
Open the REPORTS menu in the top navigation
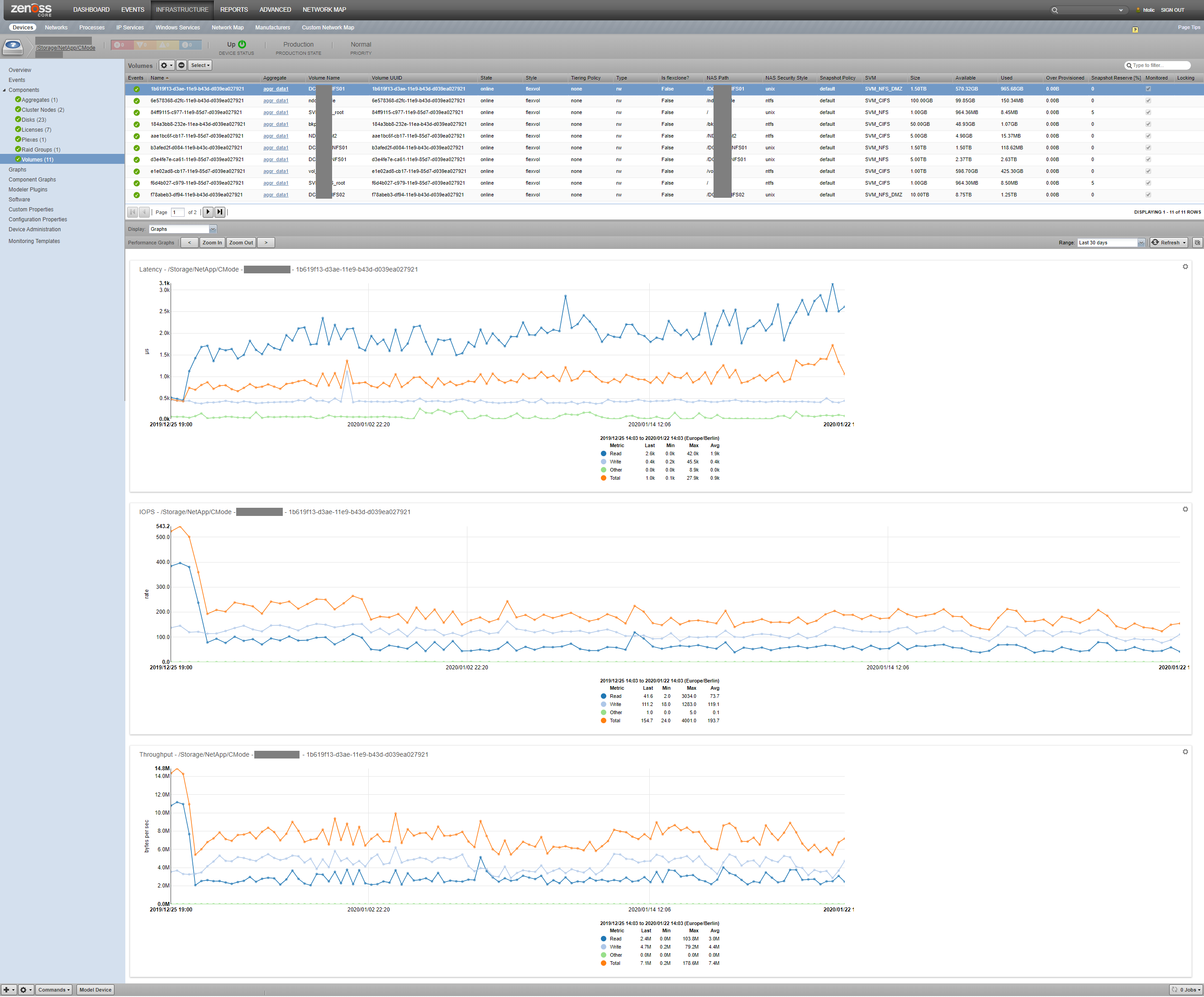(x=234, y=10)
